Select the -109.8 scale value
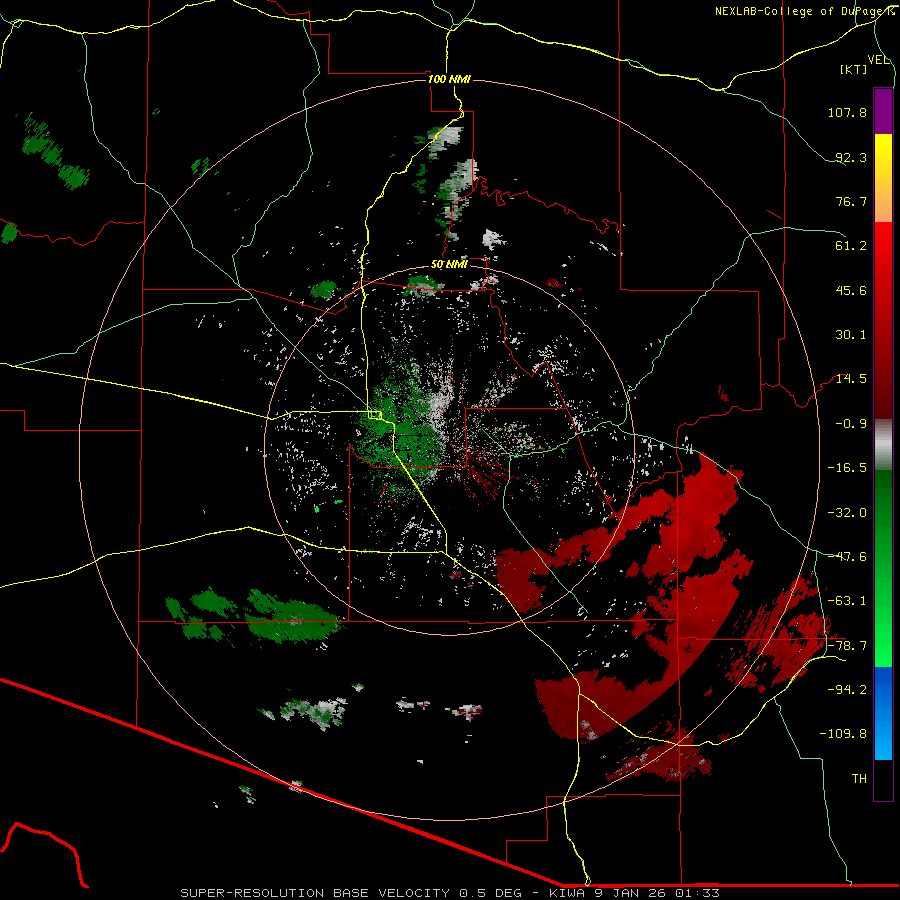Viewport: 900px width, 900px height. [843, 734]
